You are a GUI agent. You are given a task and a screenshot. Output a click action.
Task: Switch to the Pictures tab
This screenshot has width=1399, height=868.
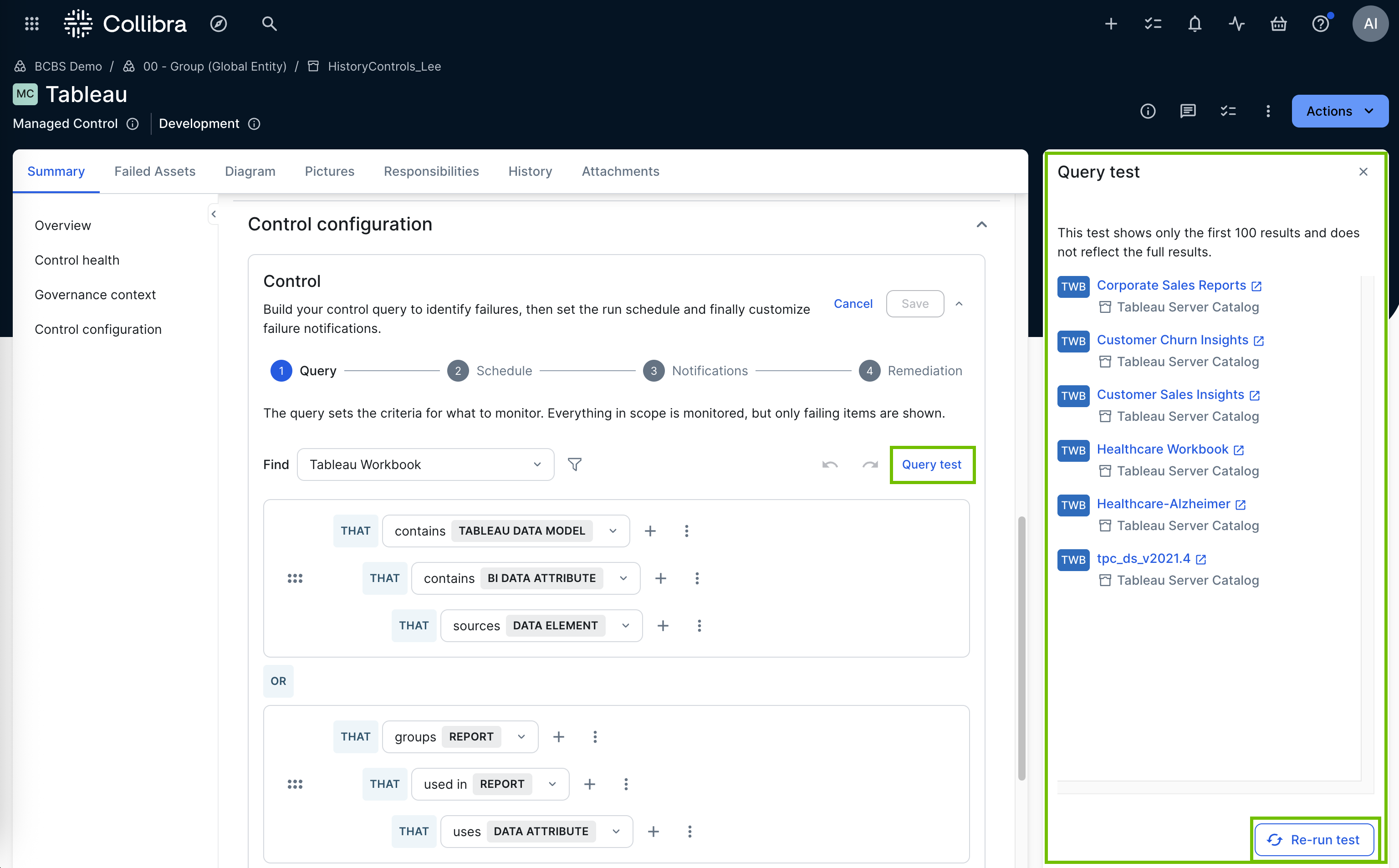[x=330, y=171]
